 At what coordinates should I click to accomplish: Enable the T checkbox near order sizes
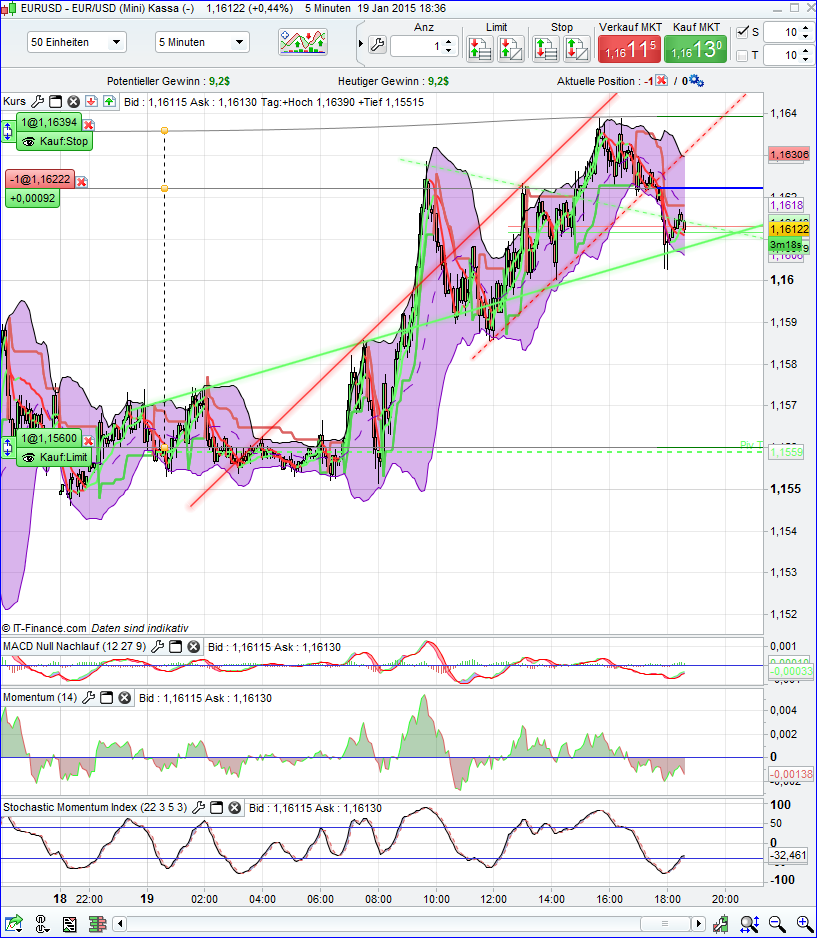pyautogui.click(x=742, y=54)
